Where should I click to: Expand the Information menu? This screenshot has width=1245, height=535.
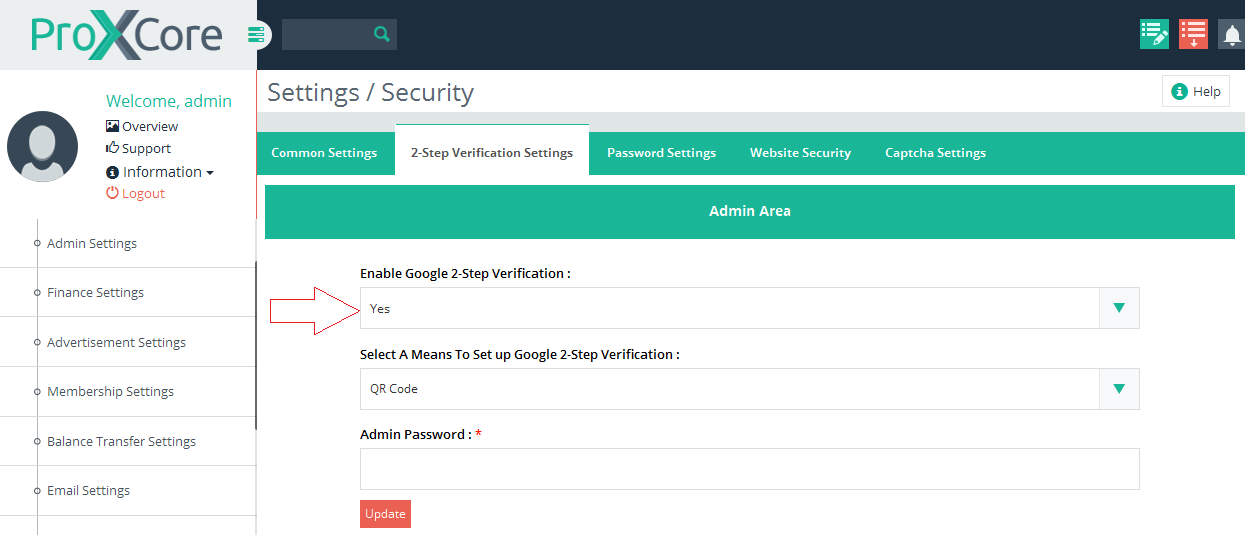[x=160, y=172]
